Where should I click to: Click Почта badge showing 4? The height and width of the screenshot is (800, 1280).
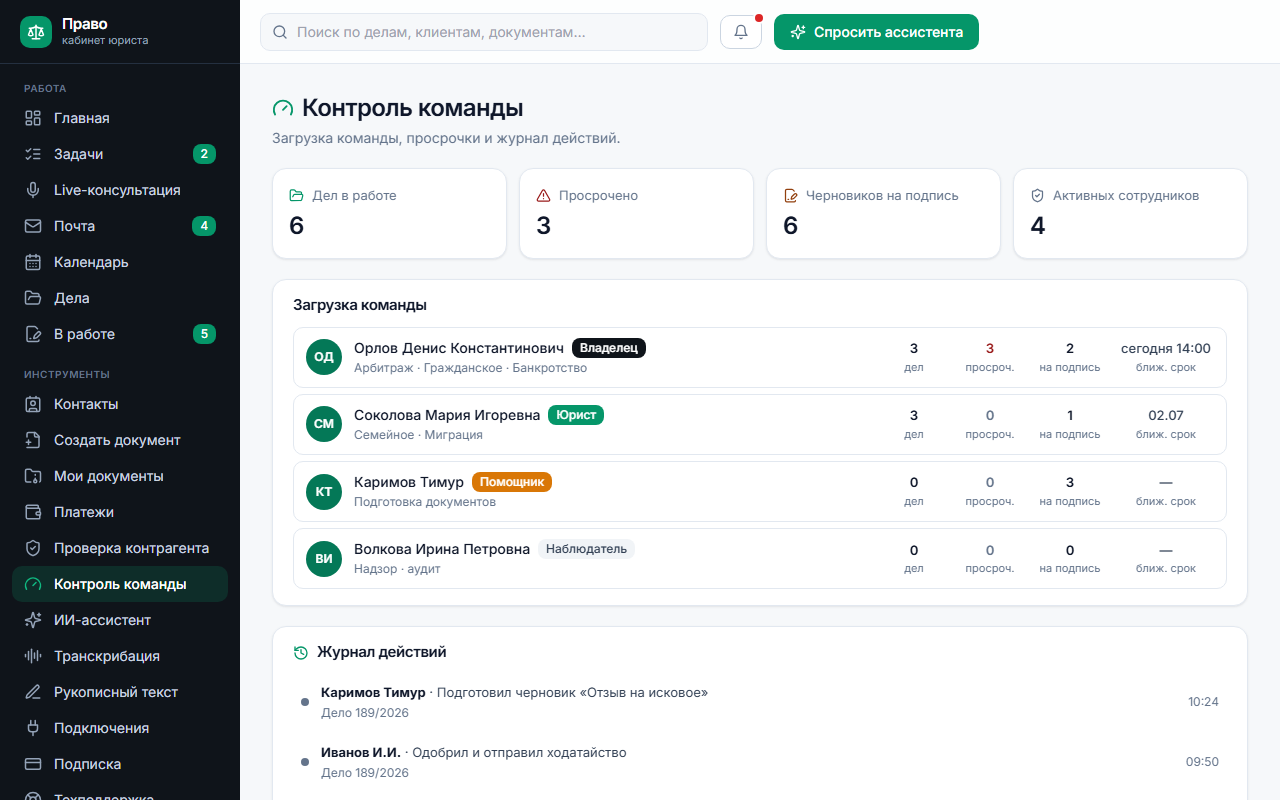click(204, 226)
